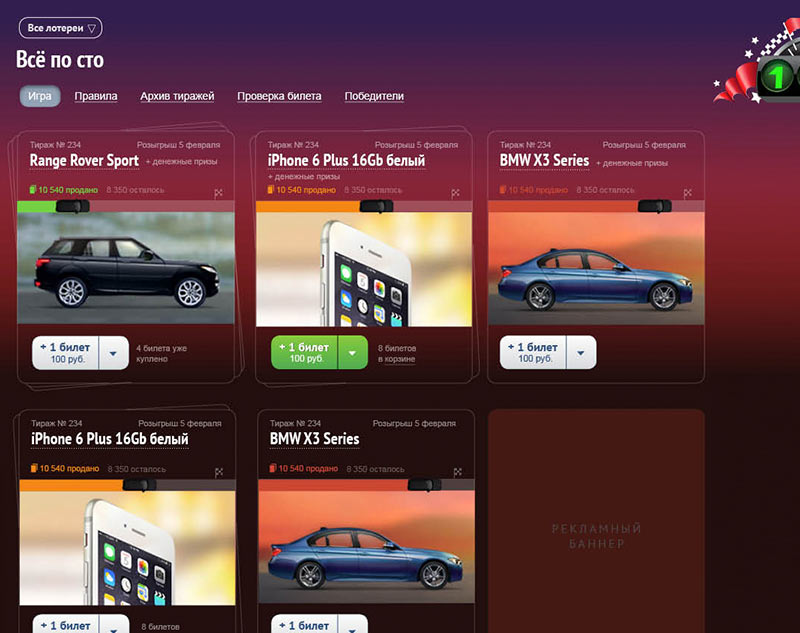This screenshot has height=633, width=800.
Task: Click the orange ticket icon on top iPhone card
Action: (271, 190)
